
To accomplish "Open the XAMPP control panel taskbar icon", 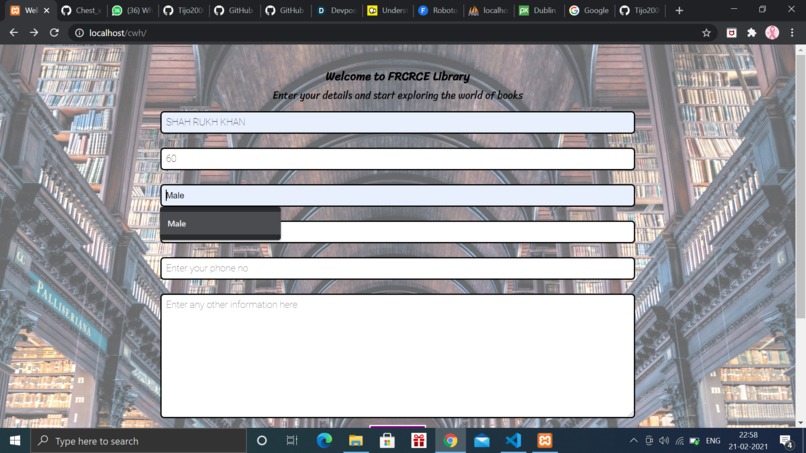I will pos(544,441).
